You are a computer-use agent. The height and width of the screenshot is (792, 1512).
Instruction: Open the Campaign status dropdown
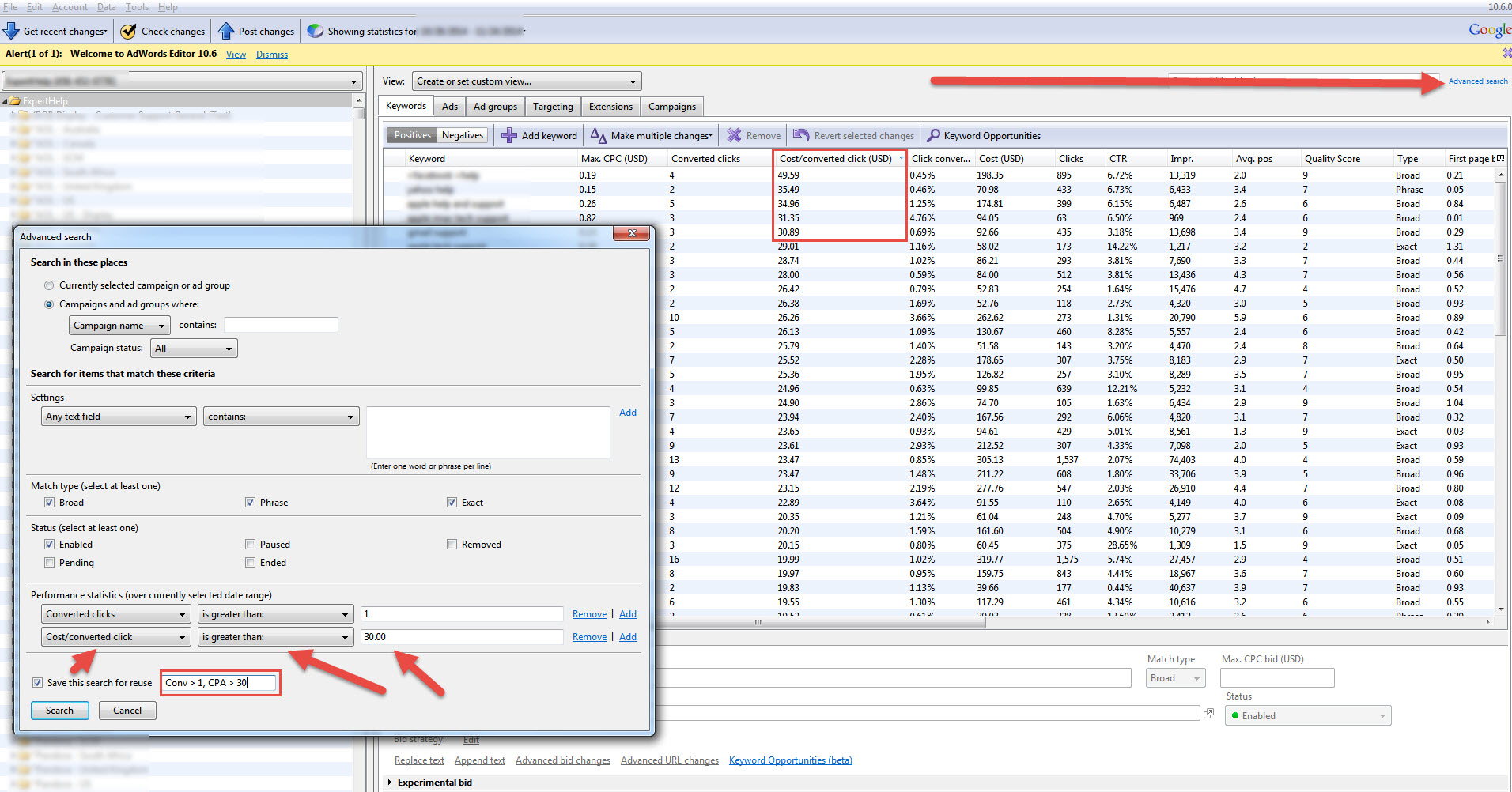194,349
